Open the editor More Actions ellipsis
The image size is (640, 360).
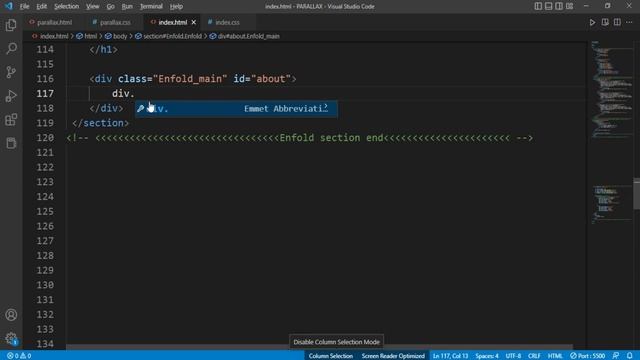pyautogui.click(x=629, y=22)
